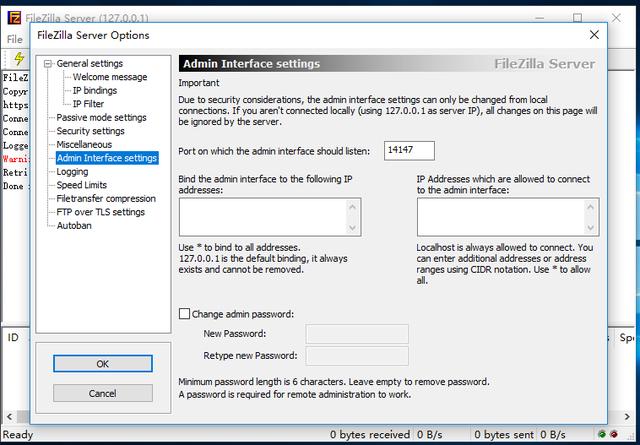Image resolution: width=640 pixels, height=445 pixels.
Task: Open the Miscellaneous options page
Action: [84, 144]
